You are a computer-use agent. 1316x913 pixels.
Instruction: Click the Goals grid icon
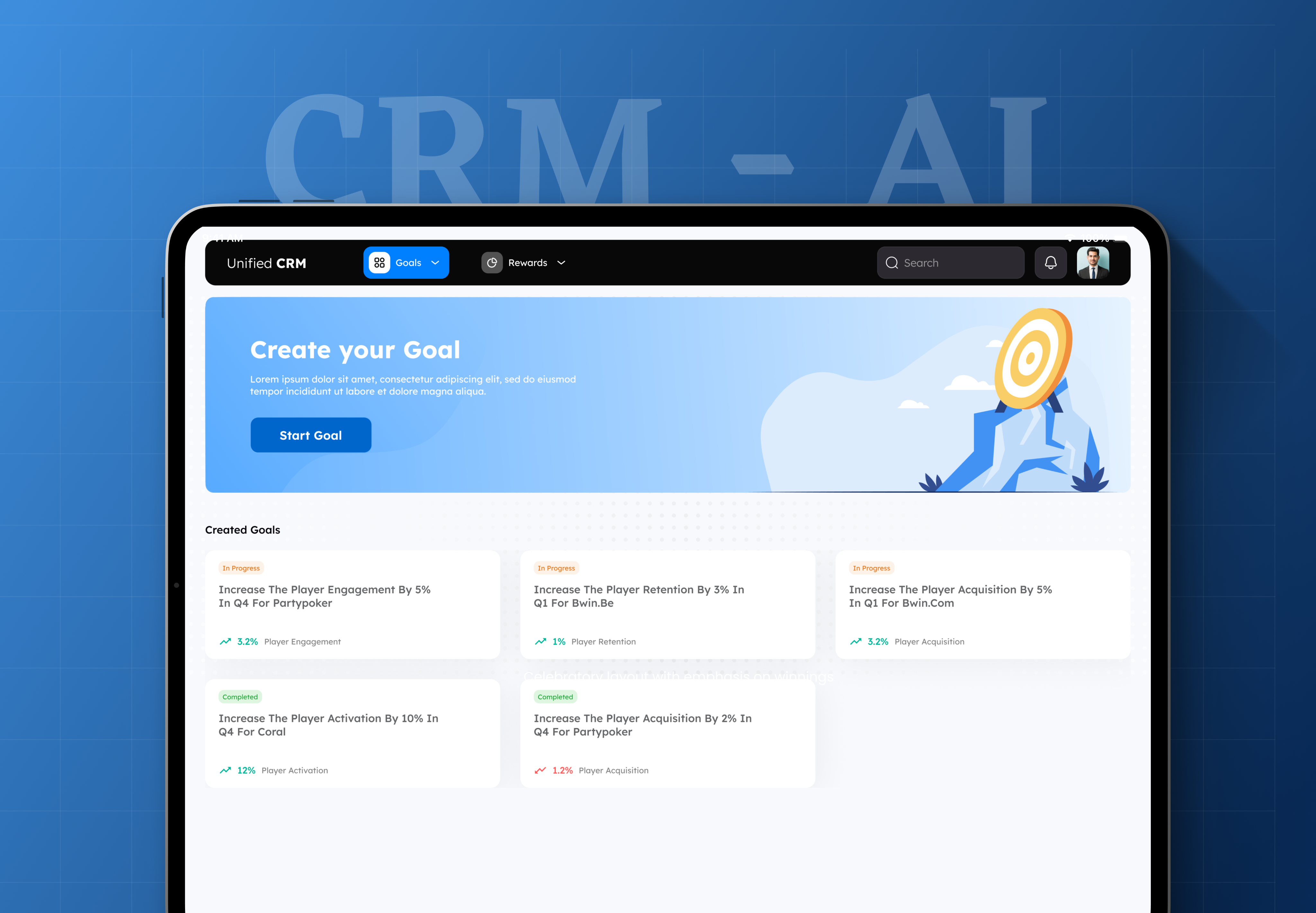coord(379,262)
